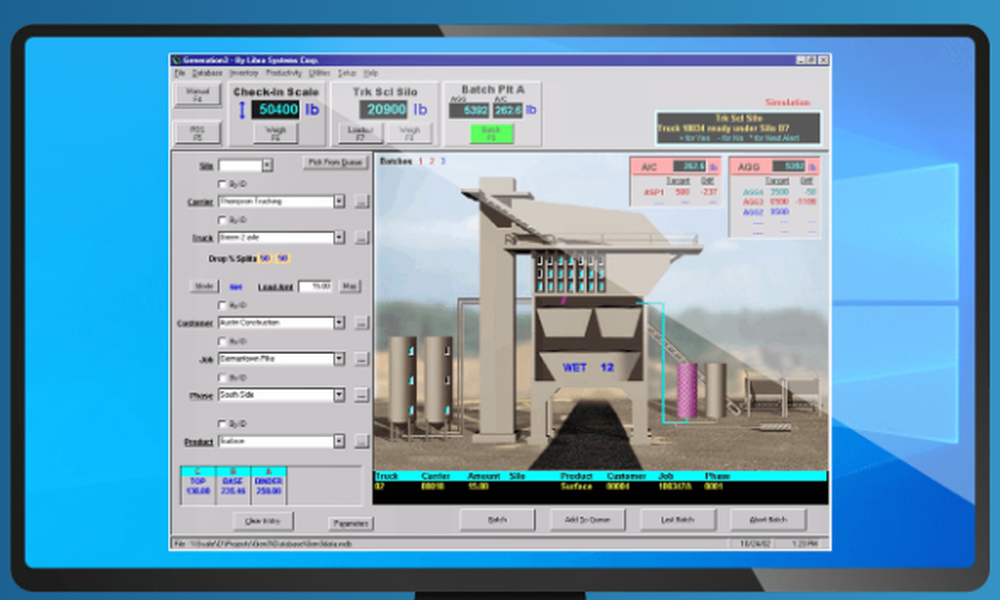Screen dimensions: 1000x600
Task: Expand the Carrier dropdown arrow
Action: (x=339, y=201)
